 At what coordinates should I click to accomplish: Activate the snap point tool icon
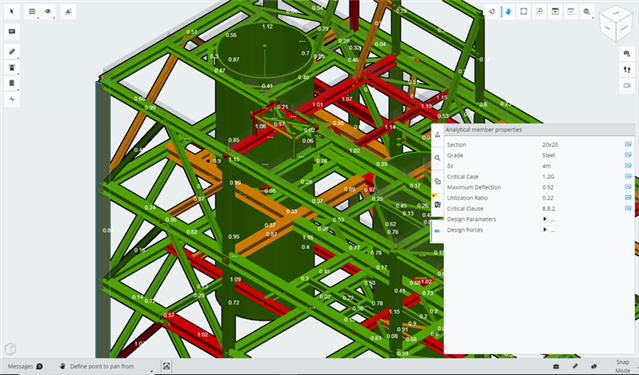(x=68, y=11)
